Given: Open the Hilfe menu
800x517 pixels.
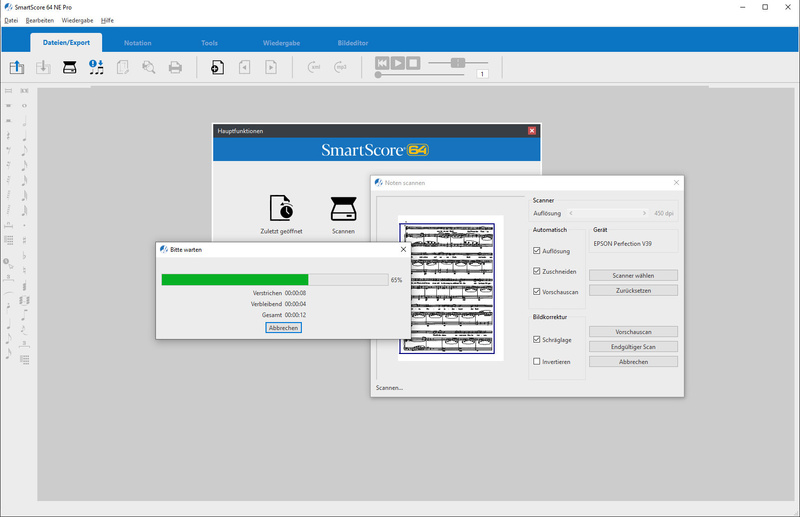Looking at the screenshot, I should [x=107, y=20].
